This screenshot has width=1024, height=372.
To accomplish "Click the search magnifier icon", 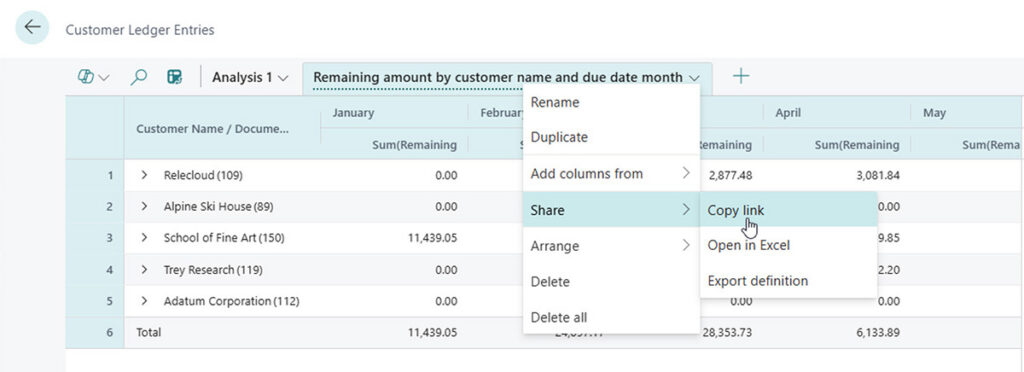I will pos(138,77).
